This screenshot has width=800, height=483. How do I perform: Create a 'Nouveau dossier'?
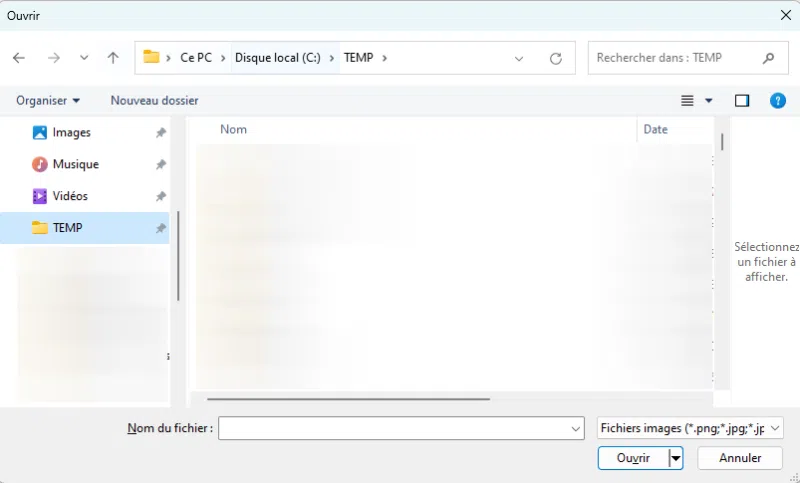tap(155, 100)
